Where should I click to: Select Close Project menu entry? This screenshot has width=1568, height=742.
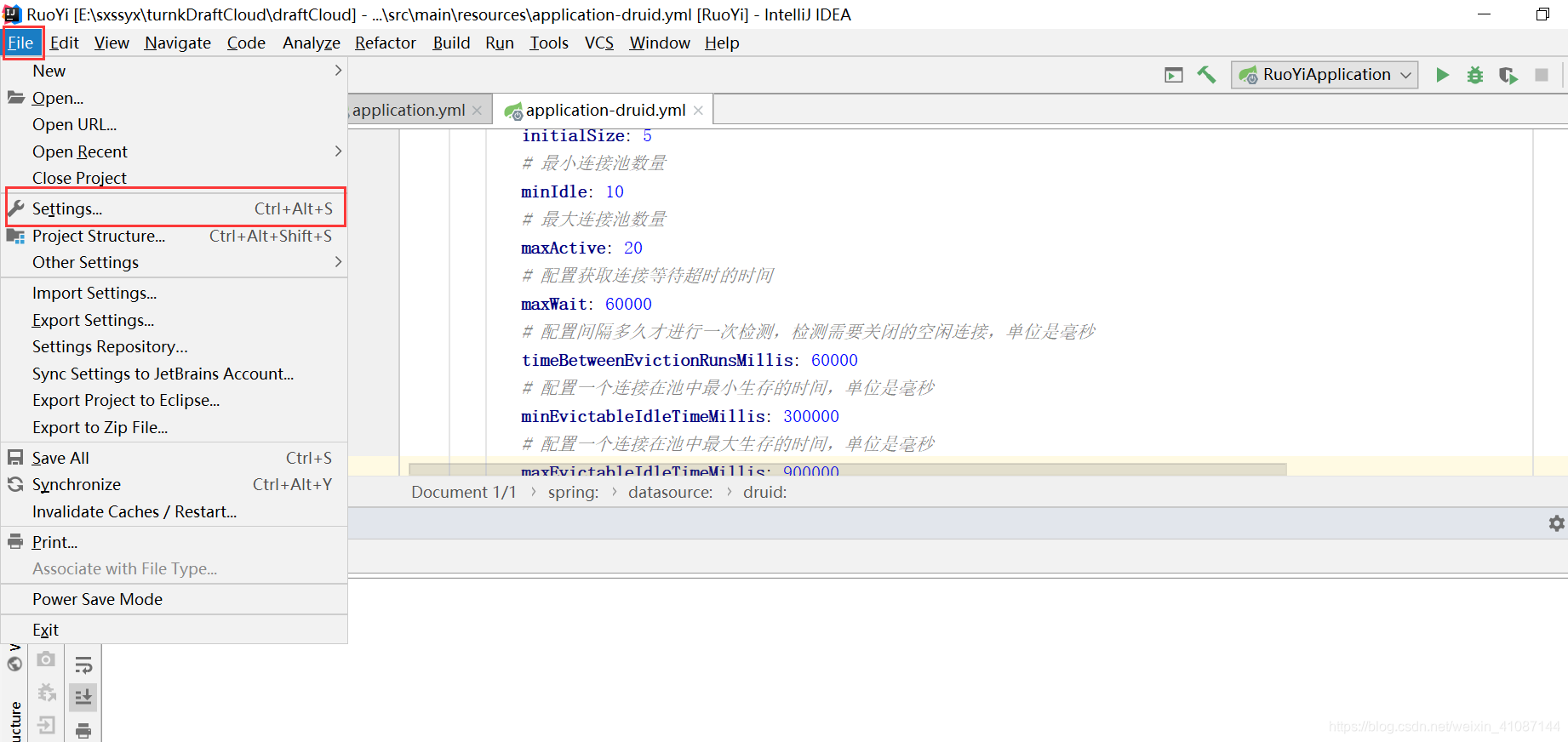coord(174,178)
